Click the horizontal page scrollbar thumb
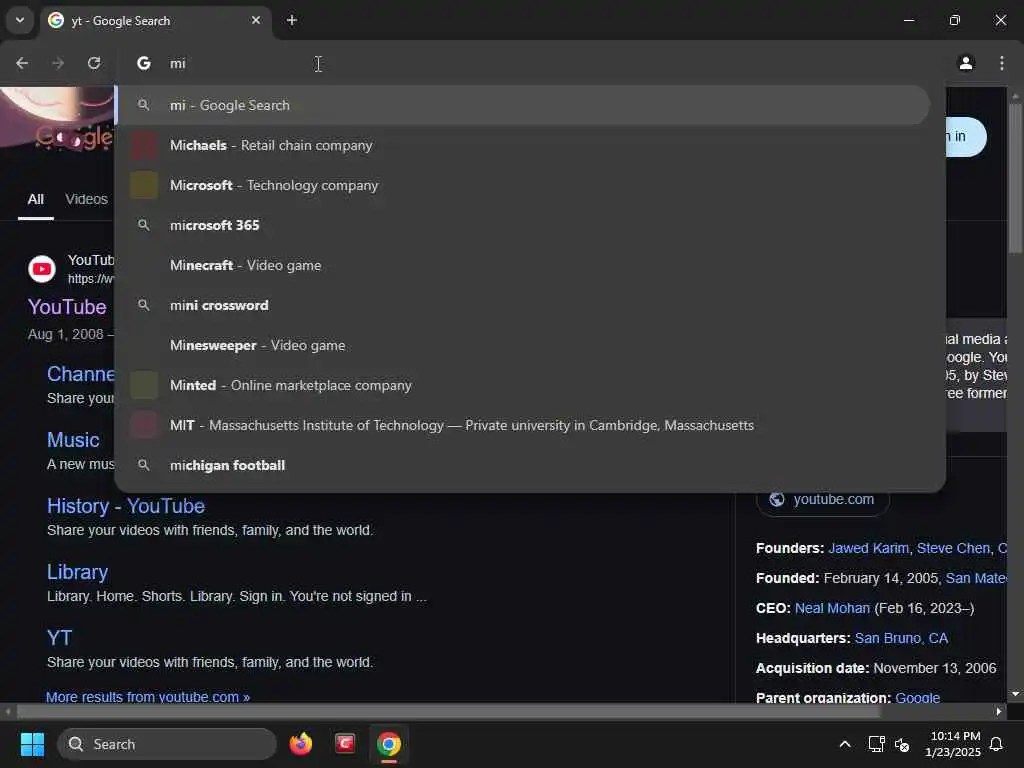 [448, 711]
